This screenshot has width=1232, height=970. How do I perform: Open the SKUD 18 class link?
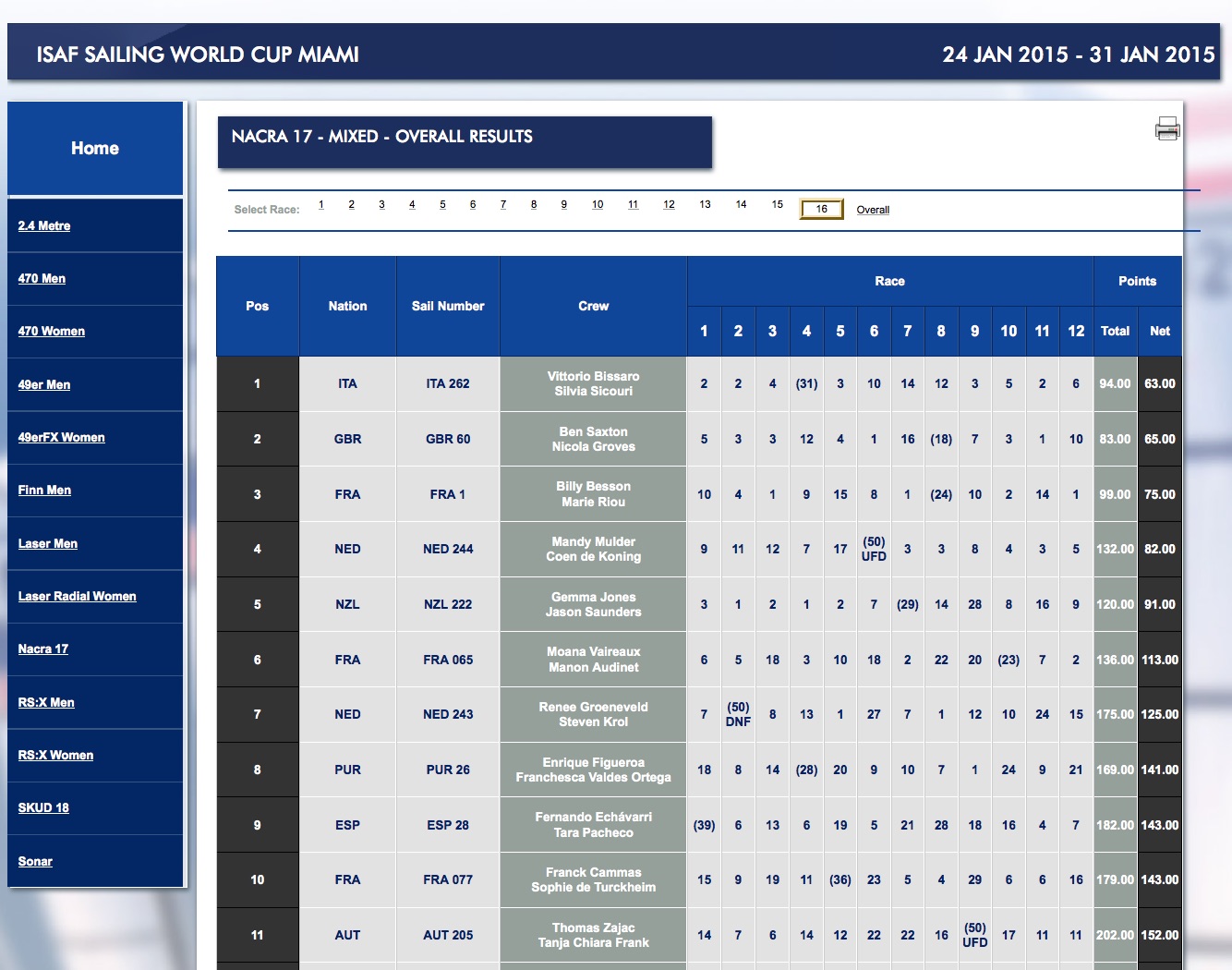click(x=43, y=807)
